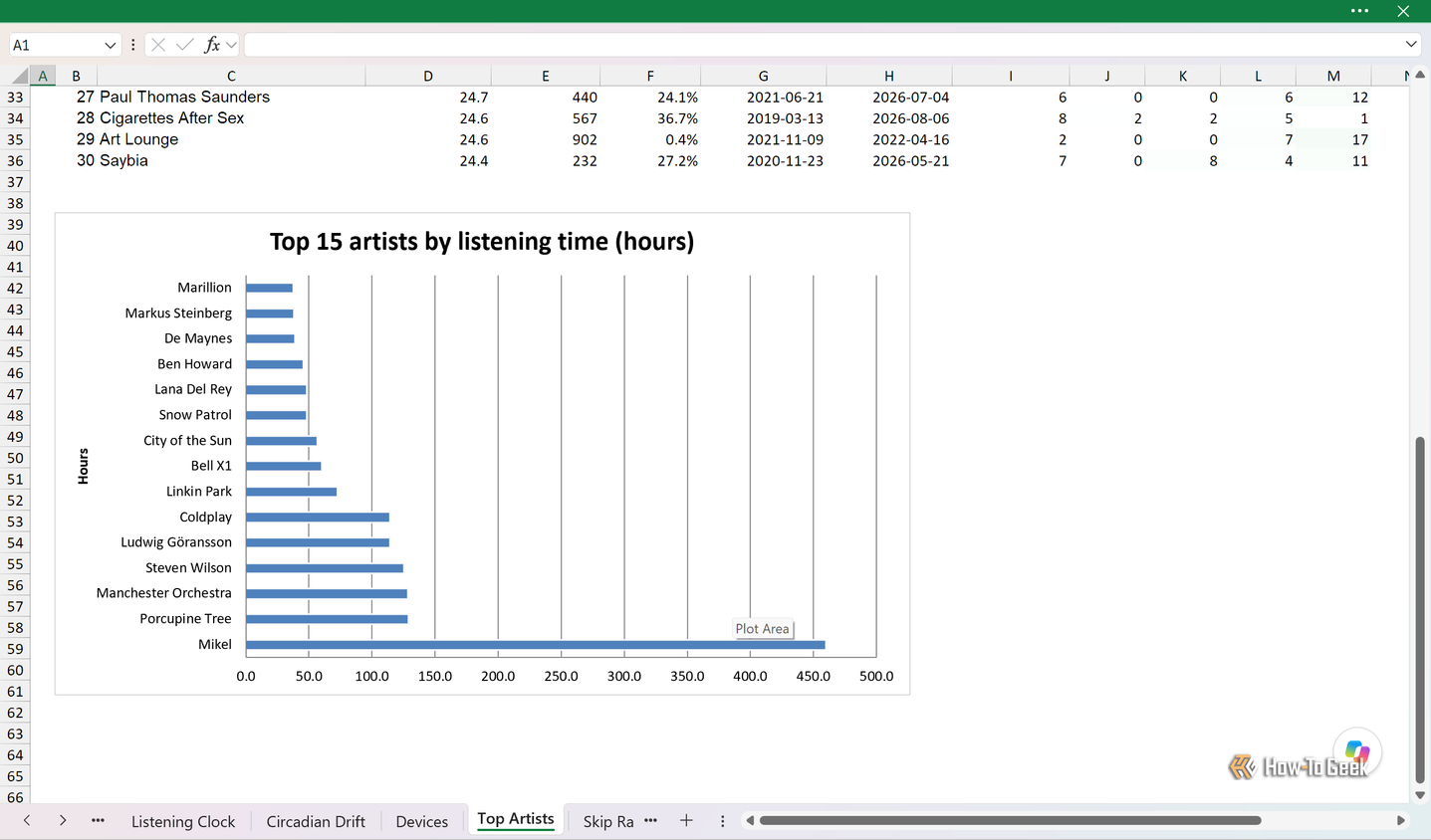Click hidden sheets ellipsis left of Listening Clock
Image resolution: width=1431 pixels, height=840 pixels.
(98, 820)
